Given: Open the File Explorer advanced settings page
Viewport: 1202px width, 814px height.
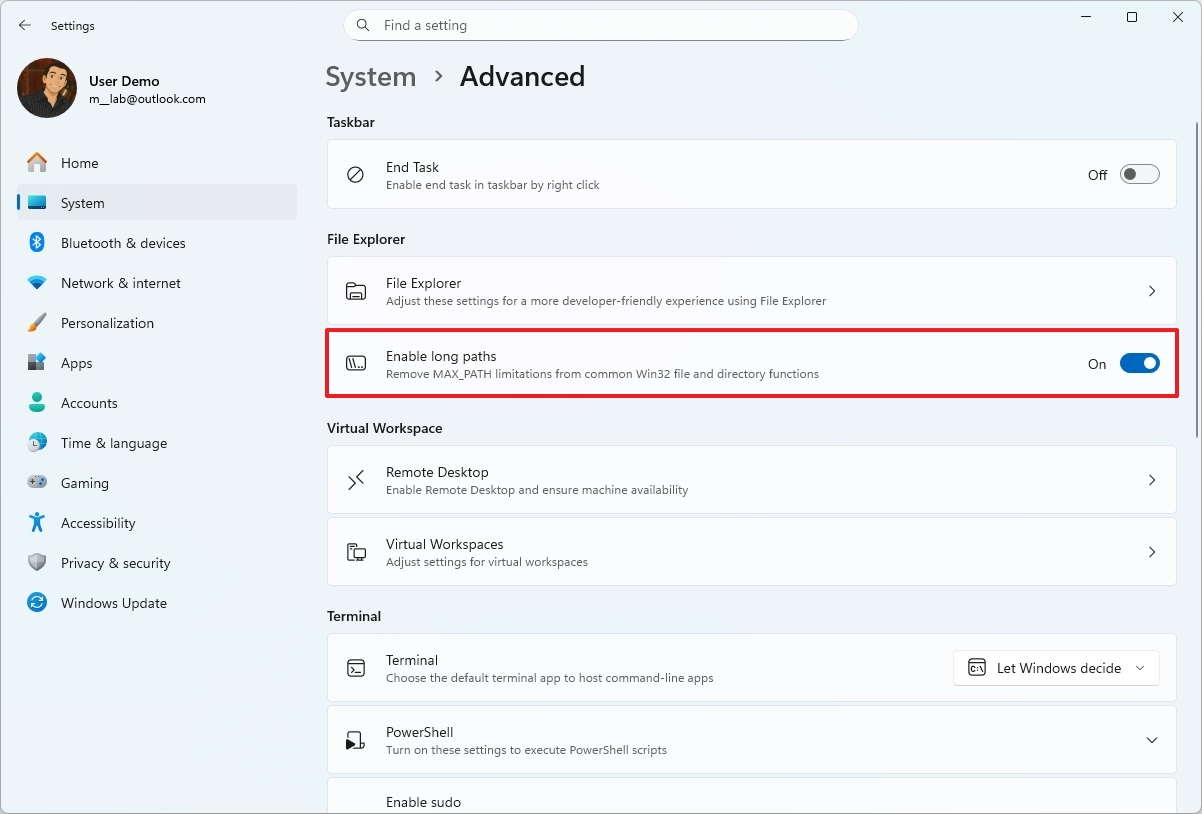Looking at the screenshot, I should (751, 290).
